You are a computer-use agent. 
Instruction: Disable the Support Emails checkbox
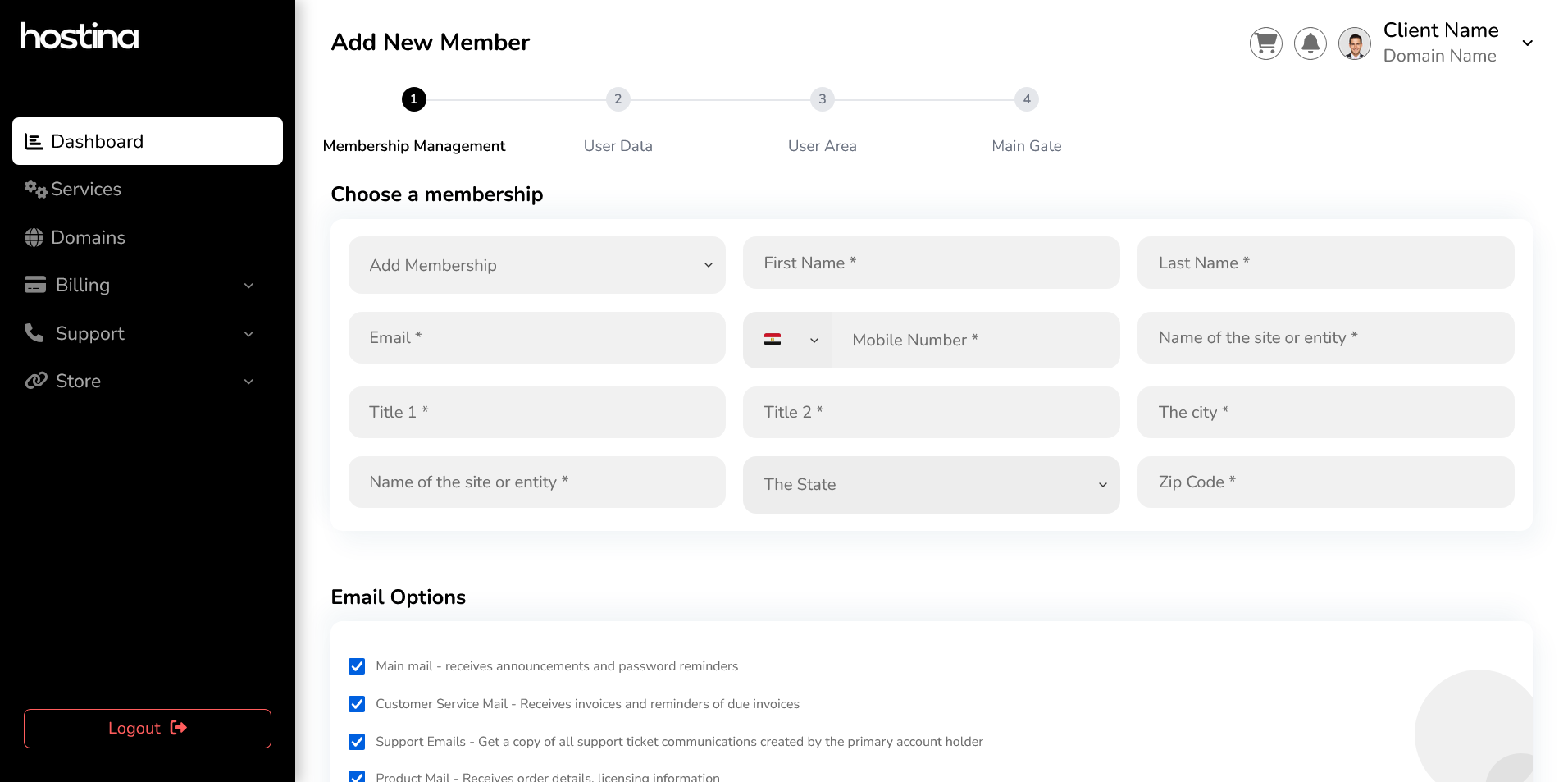357,742
